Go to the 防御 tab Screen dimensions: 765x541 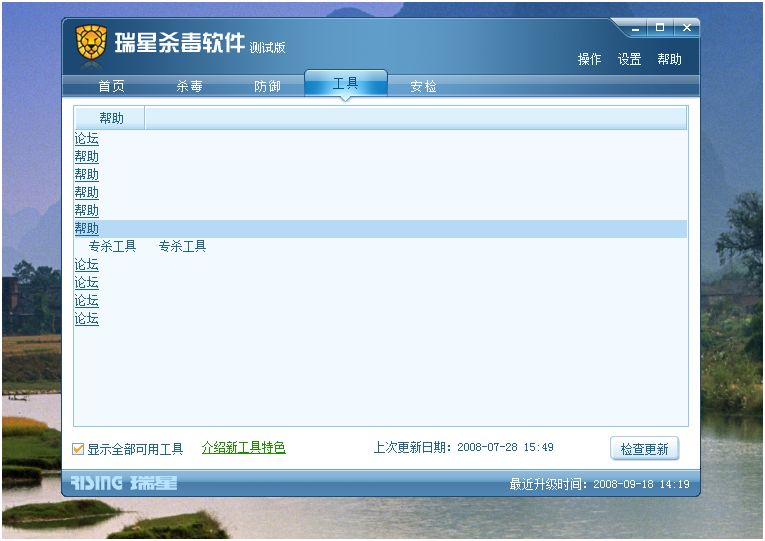pyautogui.click(x=267, y=86)
